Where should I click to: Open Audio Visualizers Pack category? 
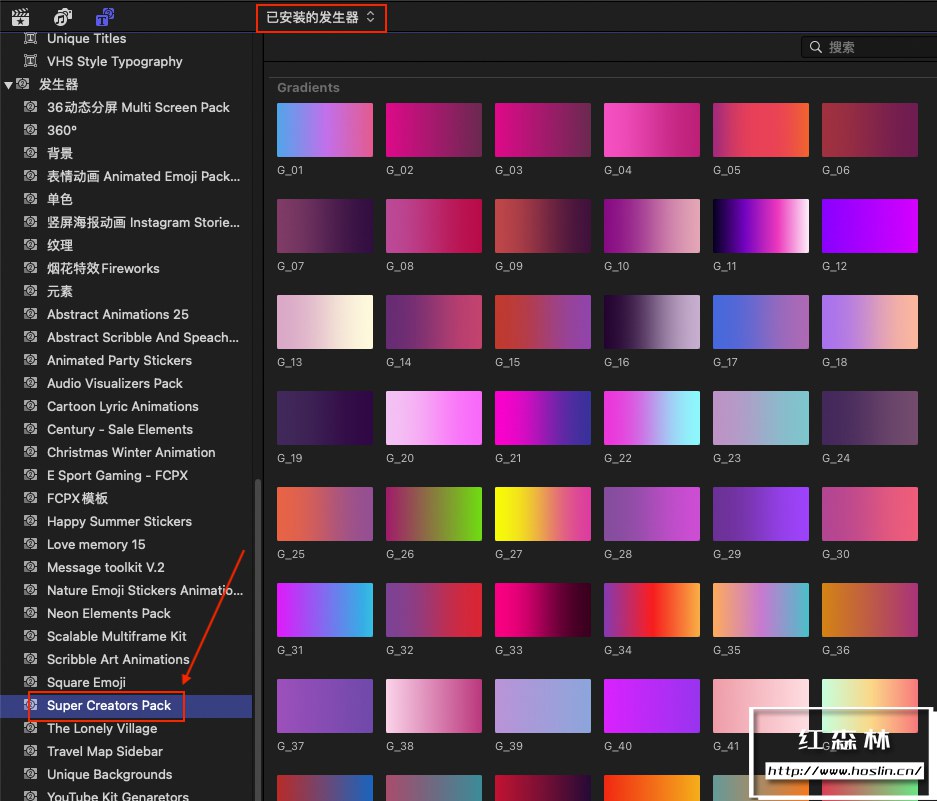(114, 383)
